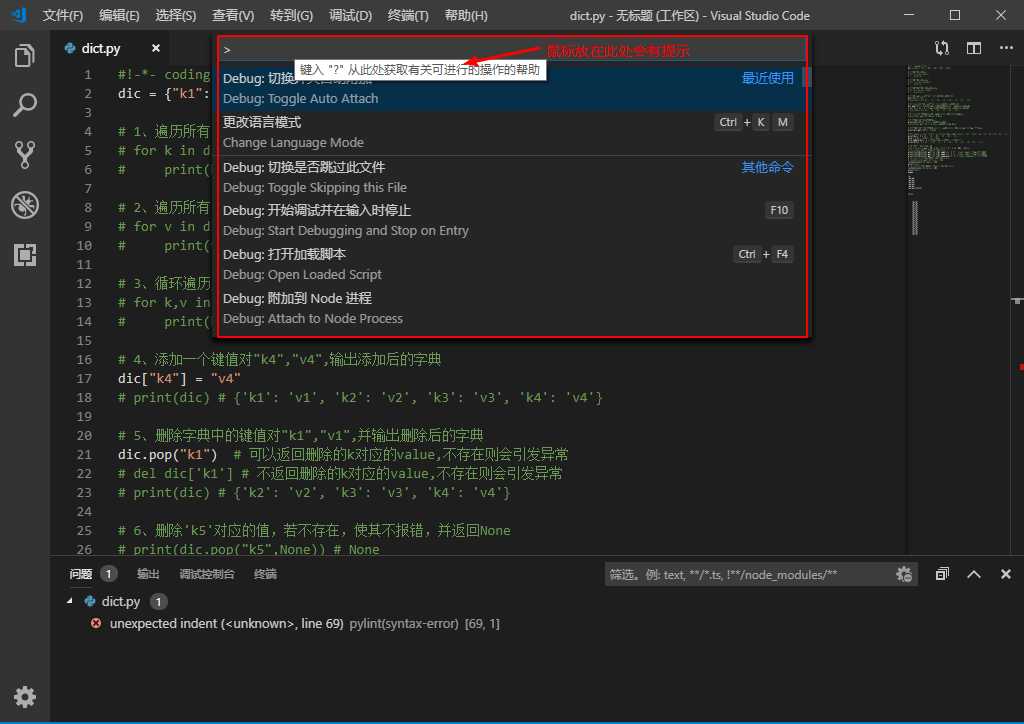Image resolution: width=1024 pixels, height=724 pixels.
Task: Select Debug: Toggle Auto Attach command
Action: (513, 88)
